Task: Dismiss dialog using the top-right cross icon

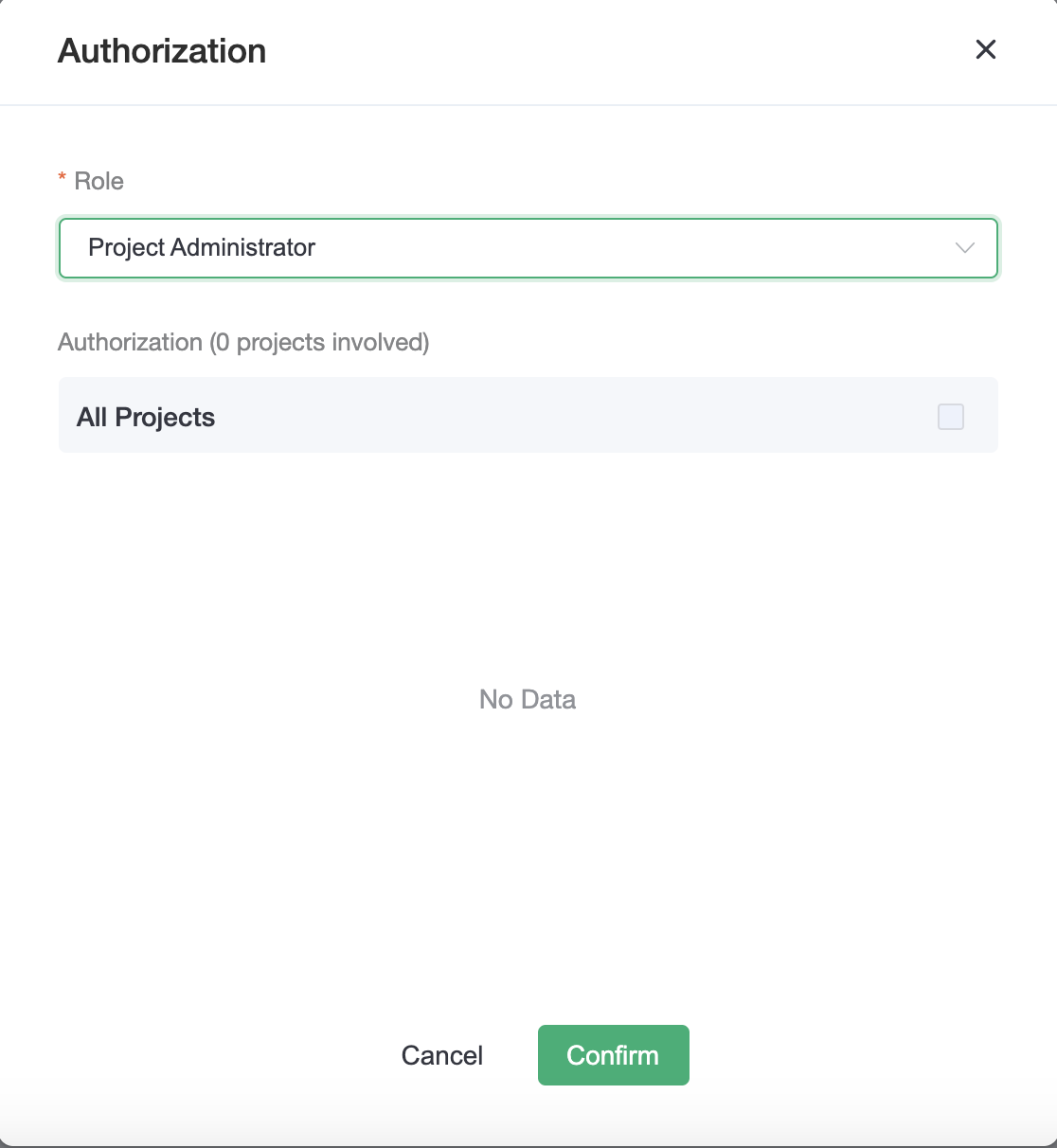Action: click(986, 49)
